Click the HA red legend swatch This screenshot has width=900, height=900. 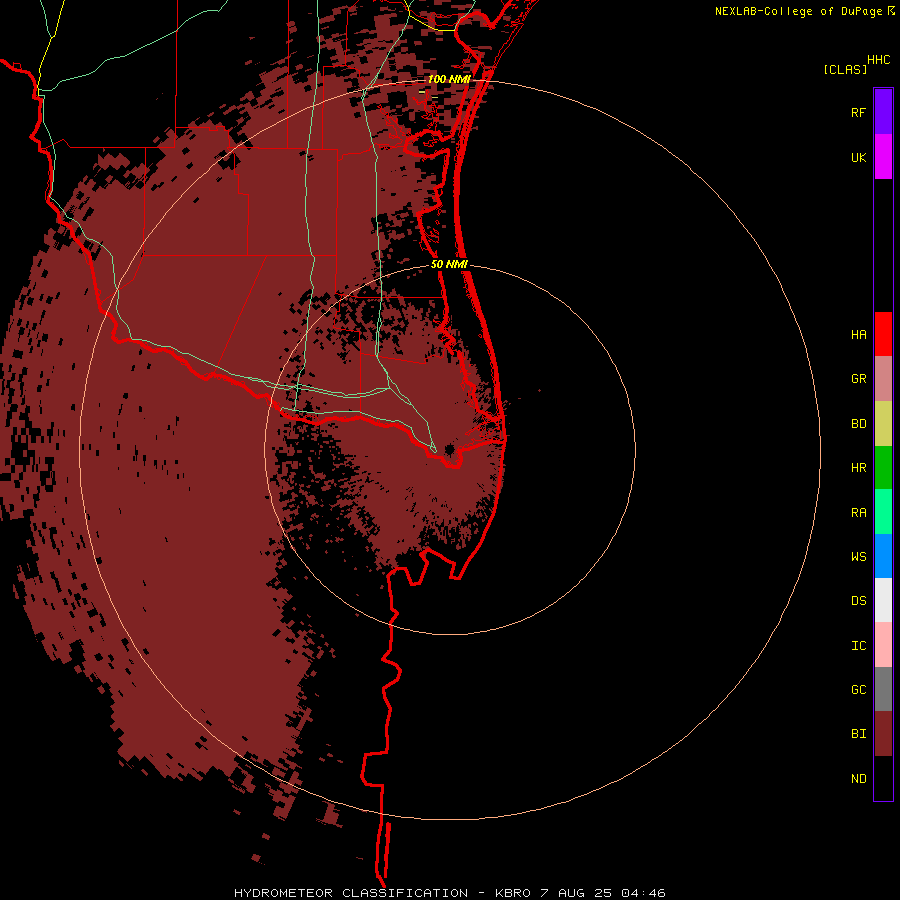(883, 334)
